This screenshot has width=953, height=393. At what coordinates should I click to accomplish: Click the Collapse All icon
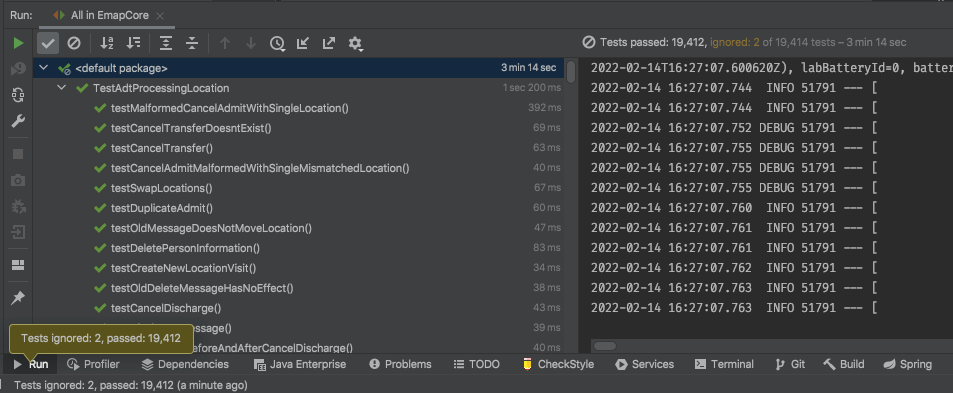(x=192, y=43)
